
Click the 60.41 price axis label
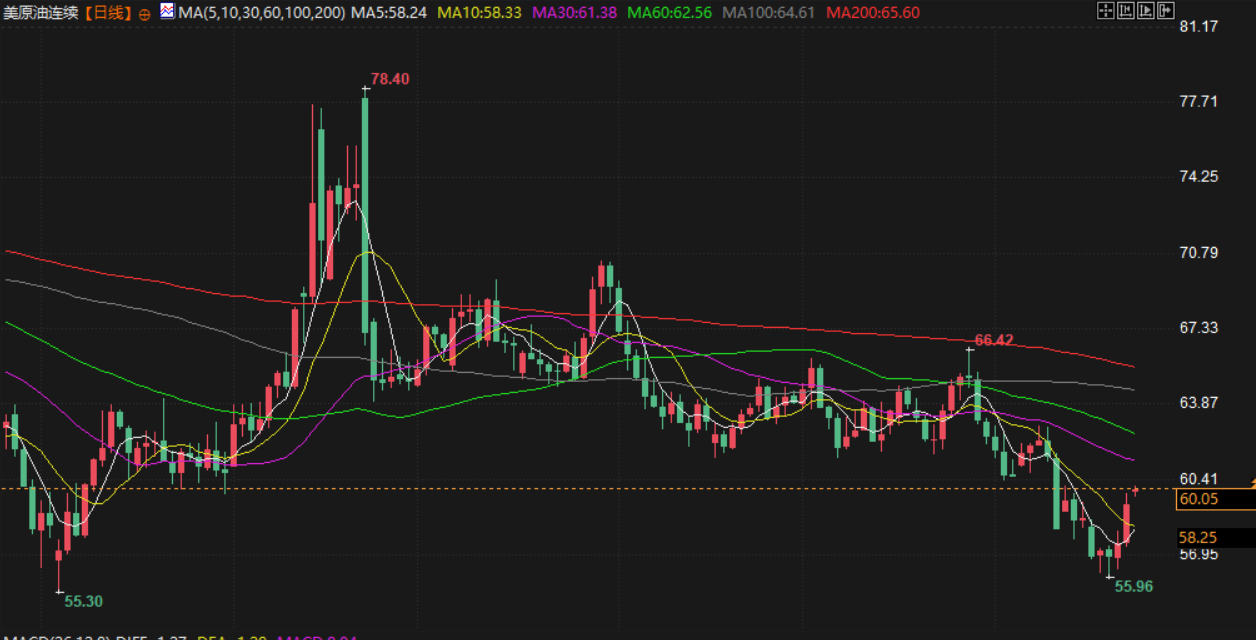click(x=1199, y=478)
